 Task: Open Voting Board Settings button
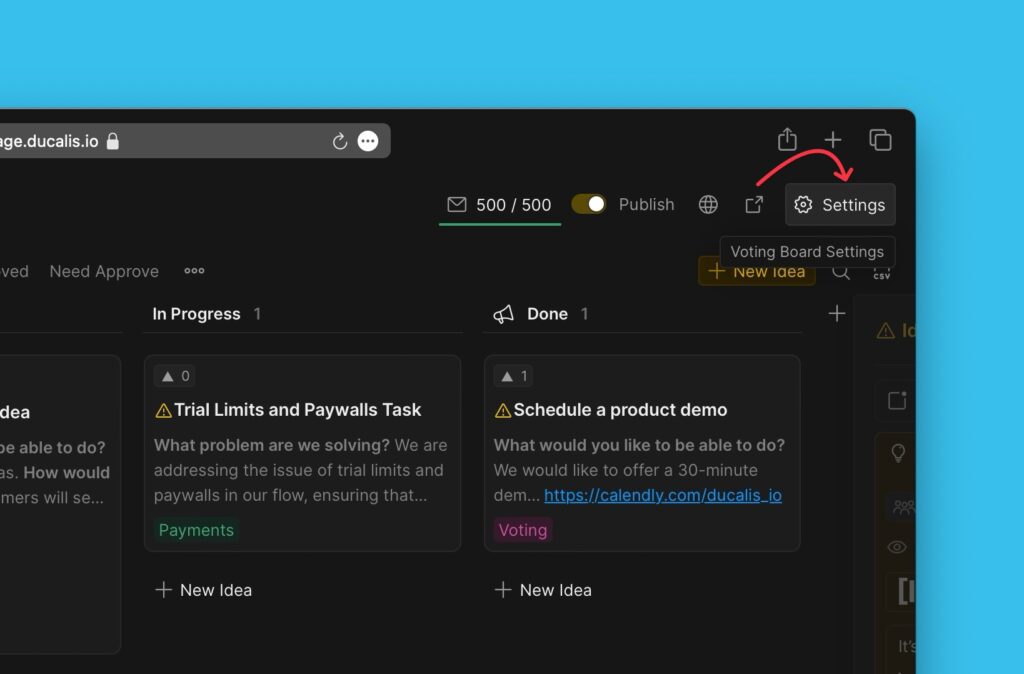(840, 205)
